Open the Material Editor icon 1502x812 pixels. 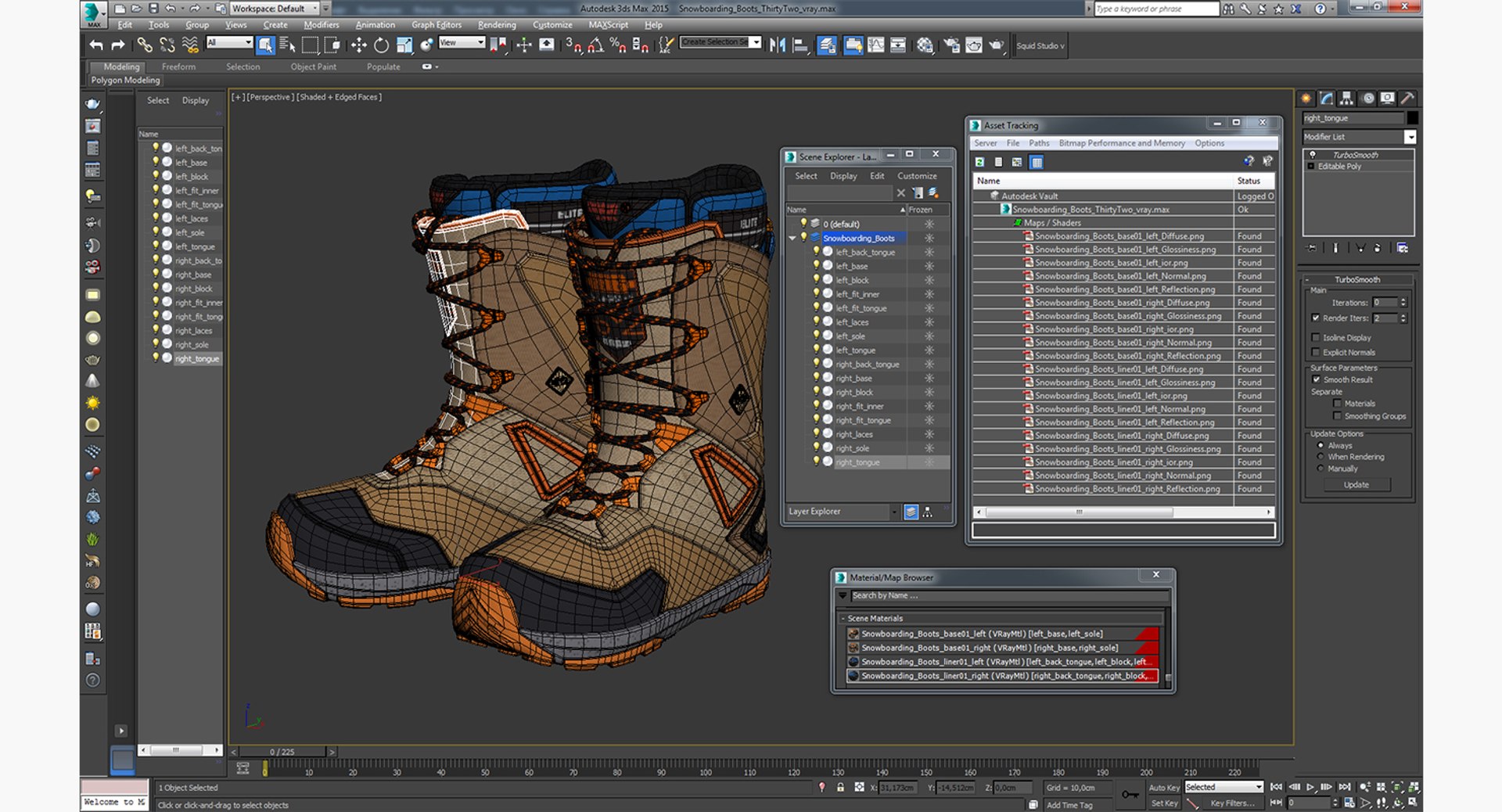tap(925, 45)
